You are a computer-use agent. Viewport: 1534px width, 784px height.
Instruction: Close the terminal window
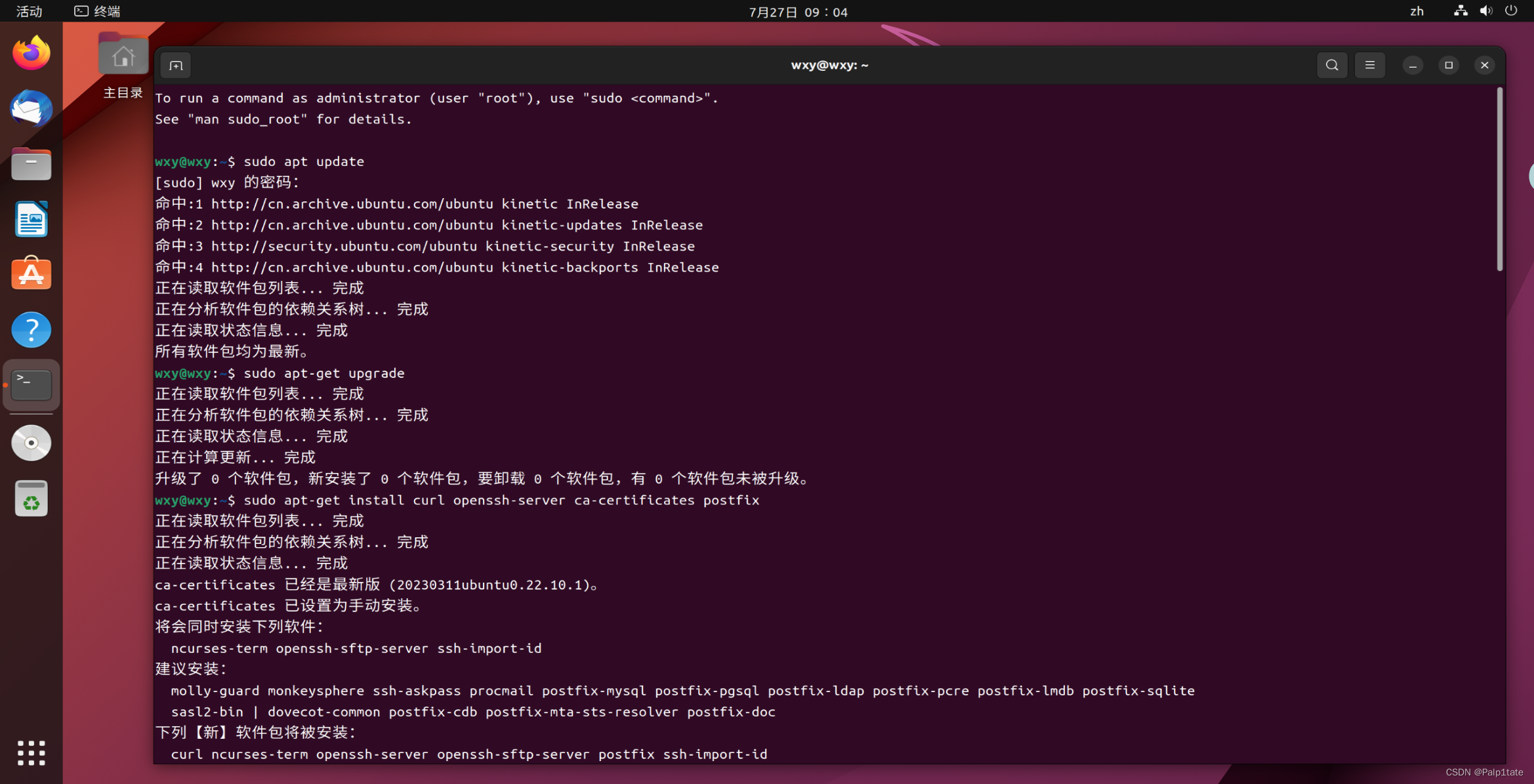click(x=1484, y=65)
